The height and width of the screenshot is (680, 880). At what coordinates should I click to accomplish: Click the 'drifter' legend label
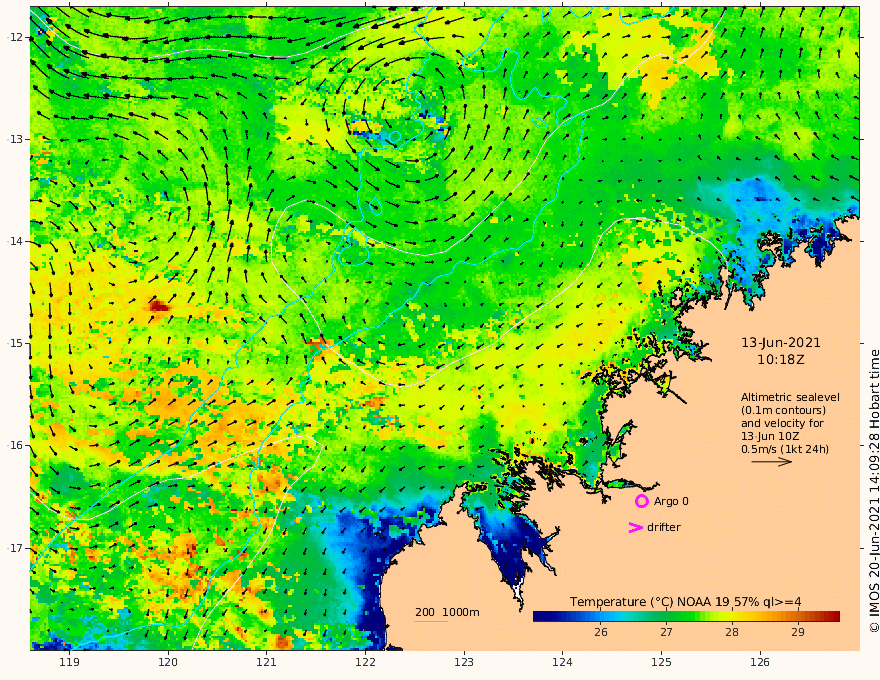[x=664, y=527]
